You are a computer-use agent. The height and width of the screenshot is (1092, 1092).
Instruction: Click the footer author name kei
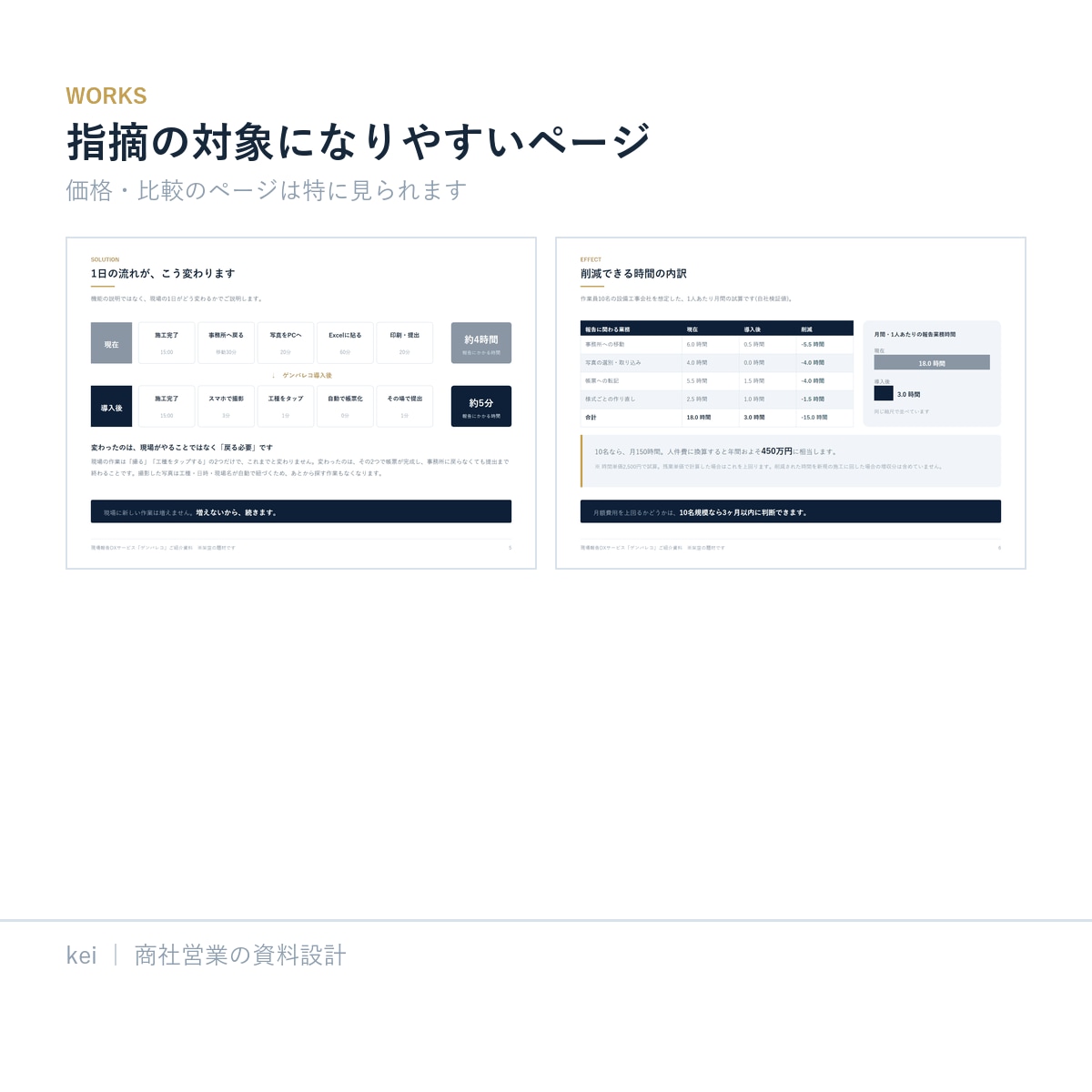[x=81, y=955]
